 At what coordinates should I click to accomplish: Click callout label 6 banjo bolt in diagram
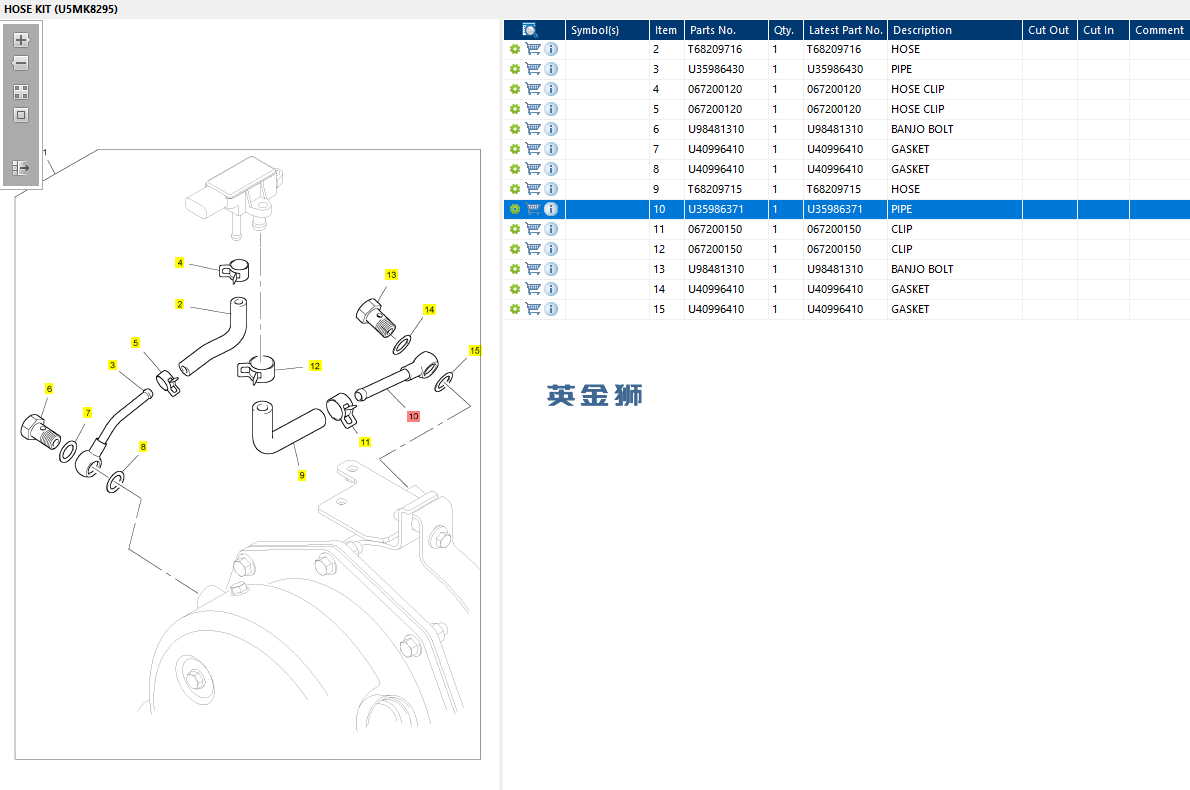[x=49, y=389]
